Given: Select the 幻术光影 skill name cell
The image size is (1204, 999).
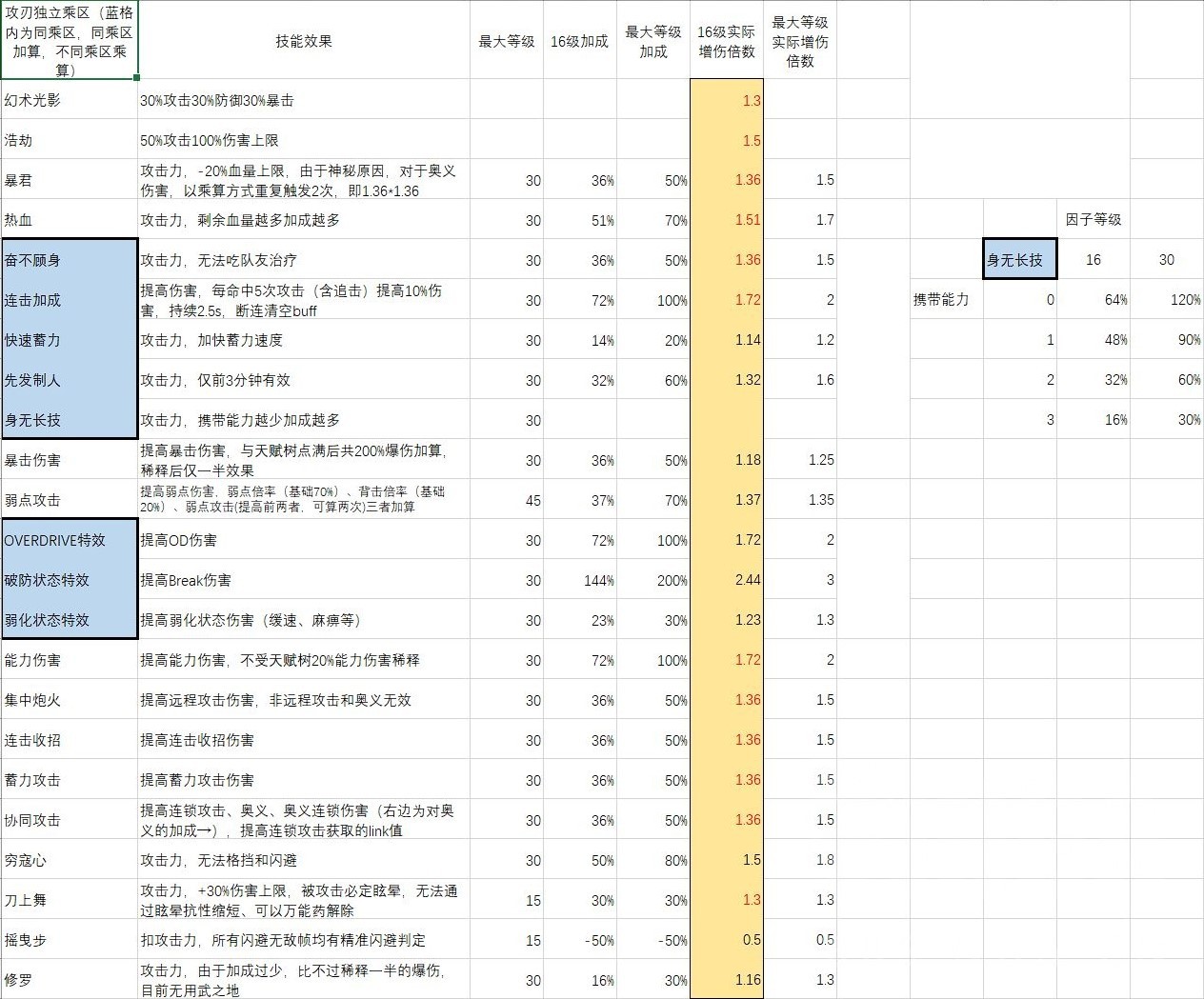Looking at the screenshot, I should click(38, 99).
